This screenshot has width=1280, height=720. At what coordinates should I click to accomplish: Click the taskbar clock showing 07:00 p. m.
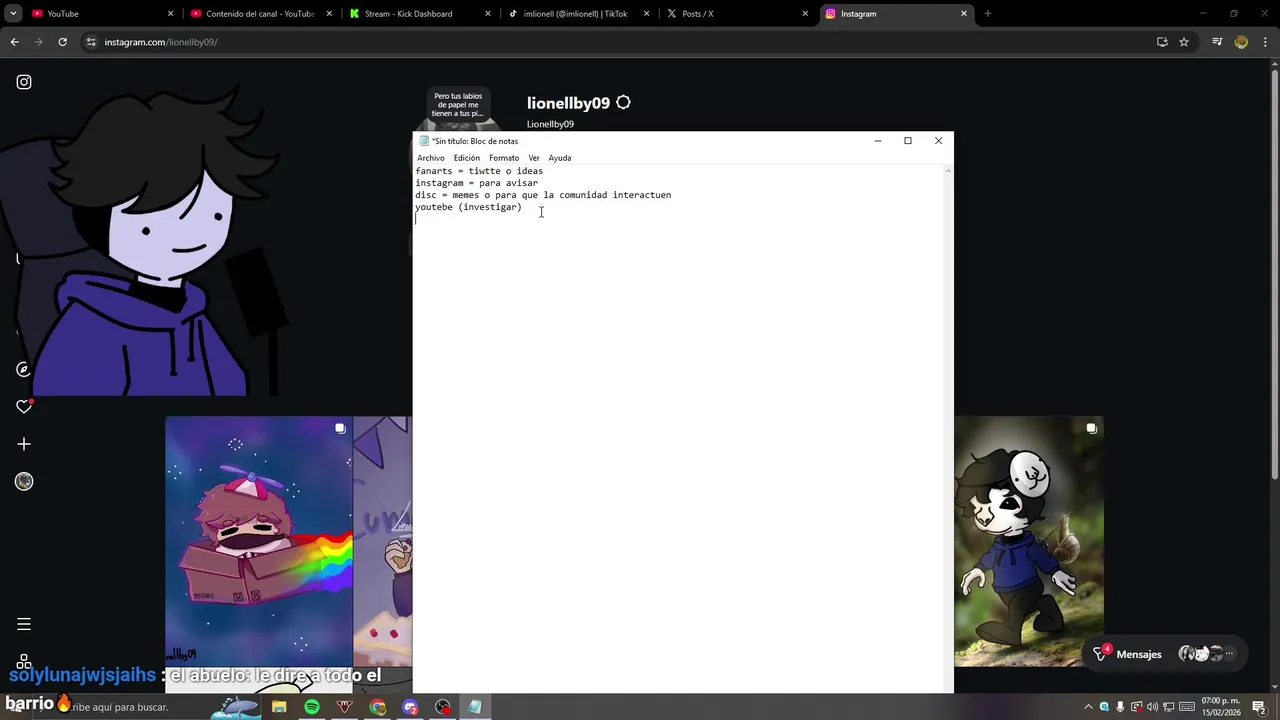tap(1221, 707)
